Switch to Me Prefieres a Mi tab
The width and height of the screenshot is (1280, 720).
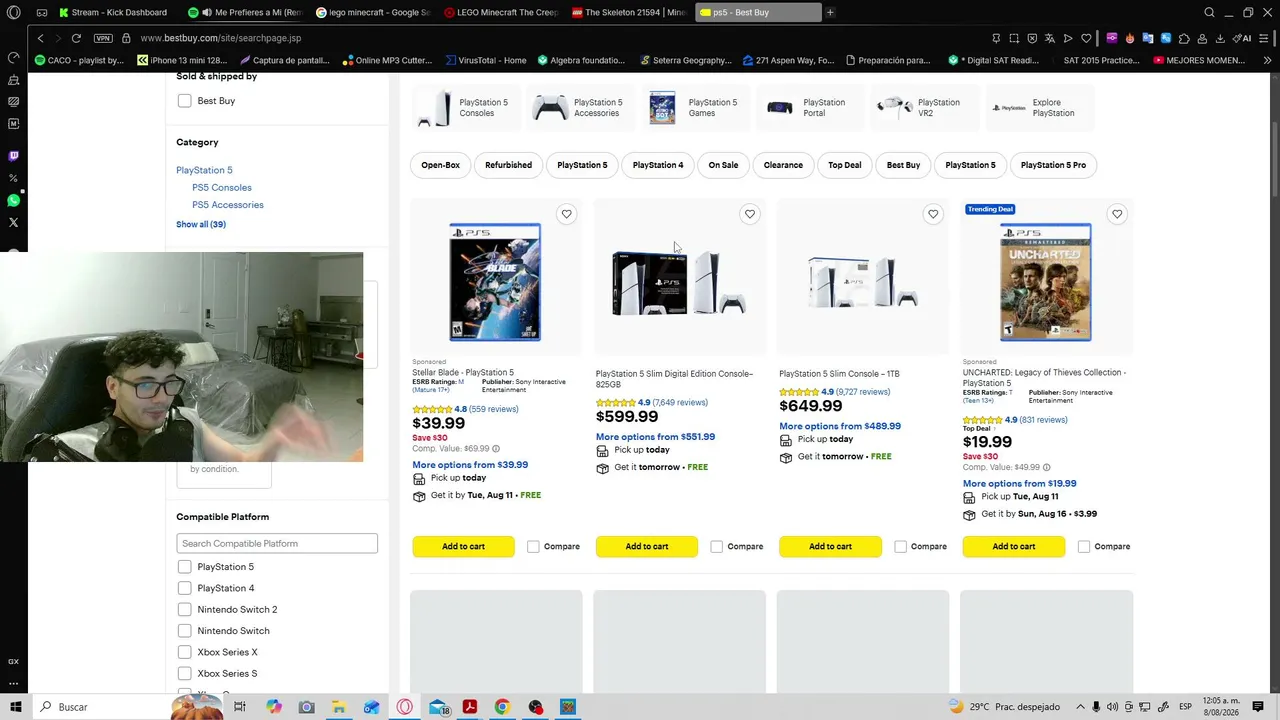(246, 12)
